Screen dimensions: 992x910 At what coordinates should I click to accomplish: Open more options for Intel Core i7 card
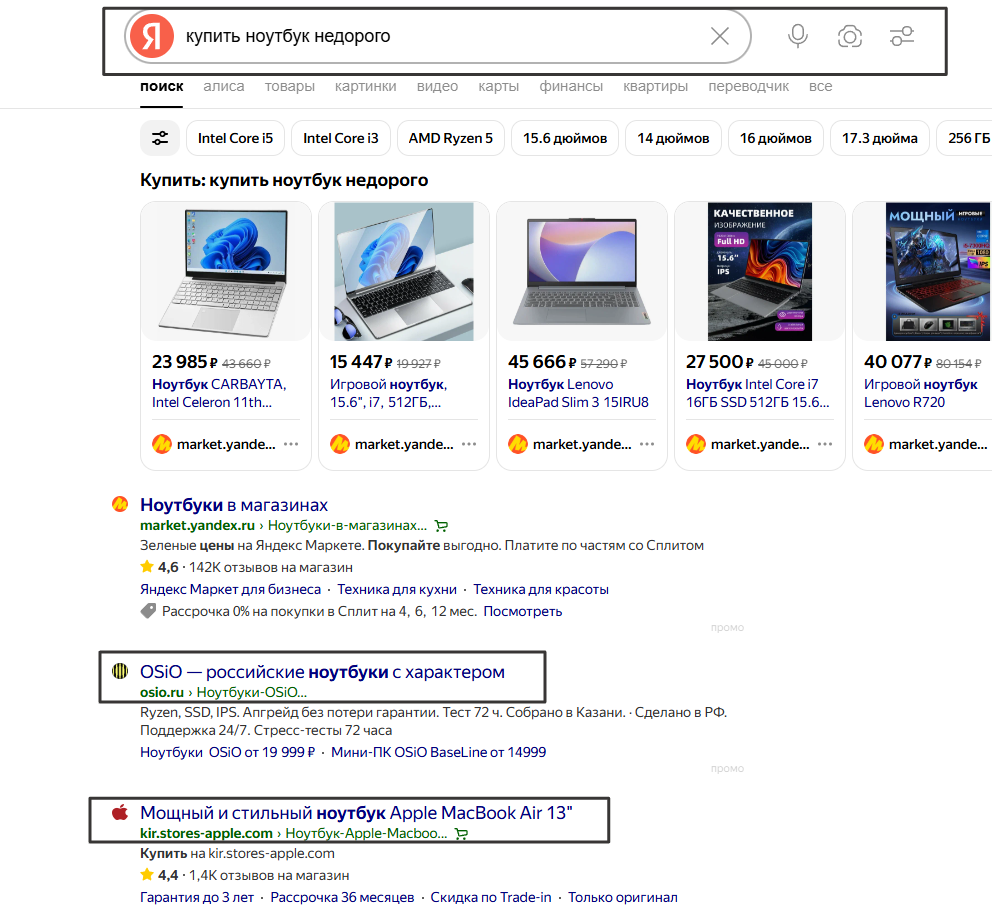click(825, 444)
